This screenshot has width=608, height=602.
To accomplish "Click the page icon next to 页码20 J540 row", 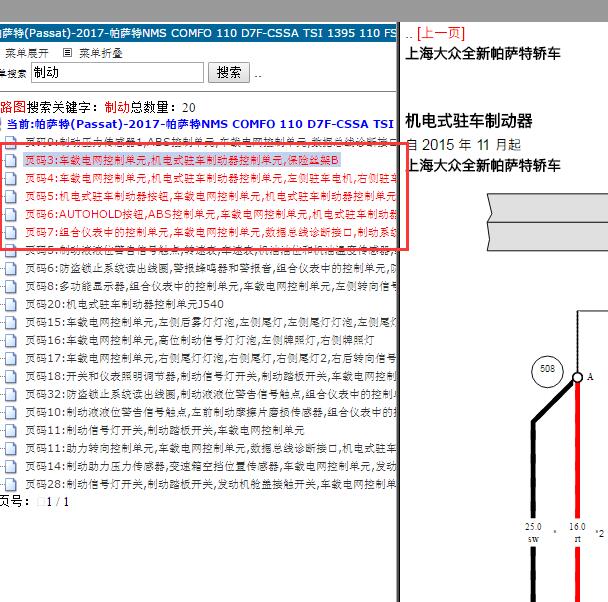I will [10, 304].
